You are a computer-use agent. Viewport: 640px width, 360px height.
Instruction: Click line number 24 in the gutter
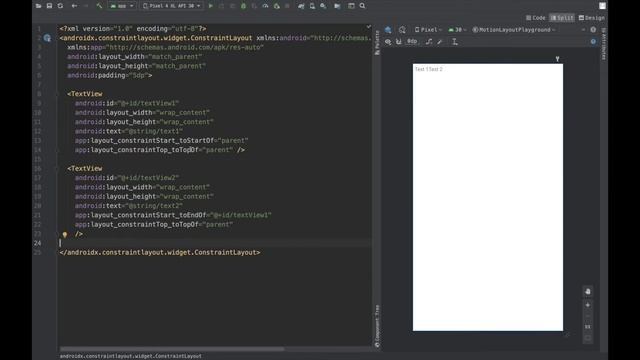(38, 243)
